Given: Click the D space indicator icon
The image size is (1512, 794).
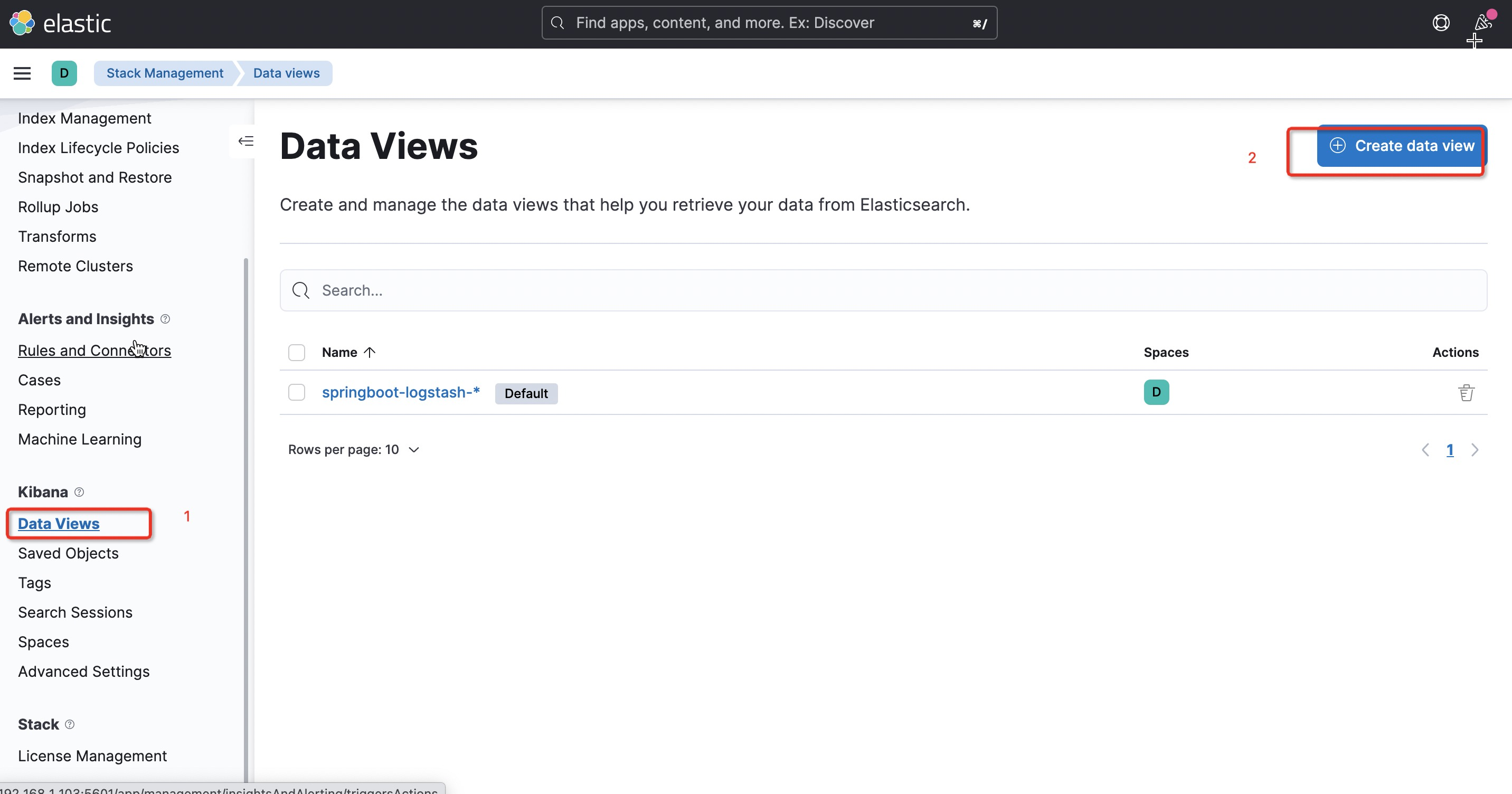Looking at the screenshot, I should point(1156,392).
